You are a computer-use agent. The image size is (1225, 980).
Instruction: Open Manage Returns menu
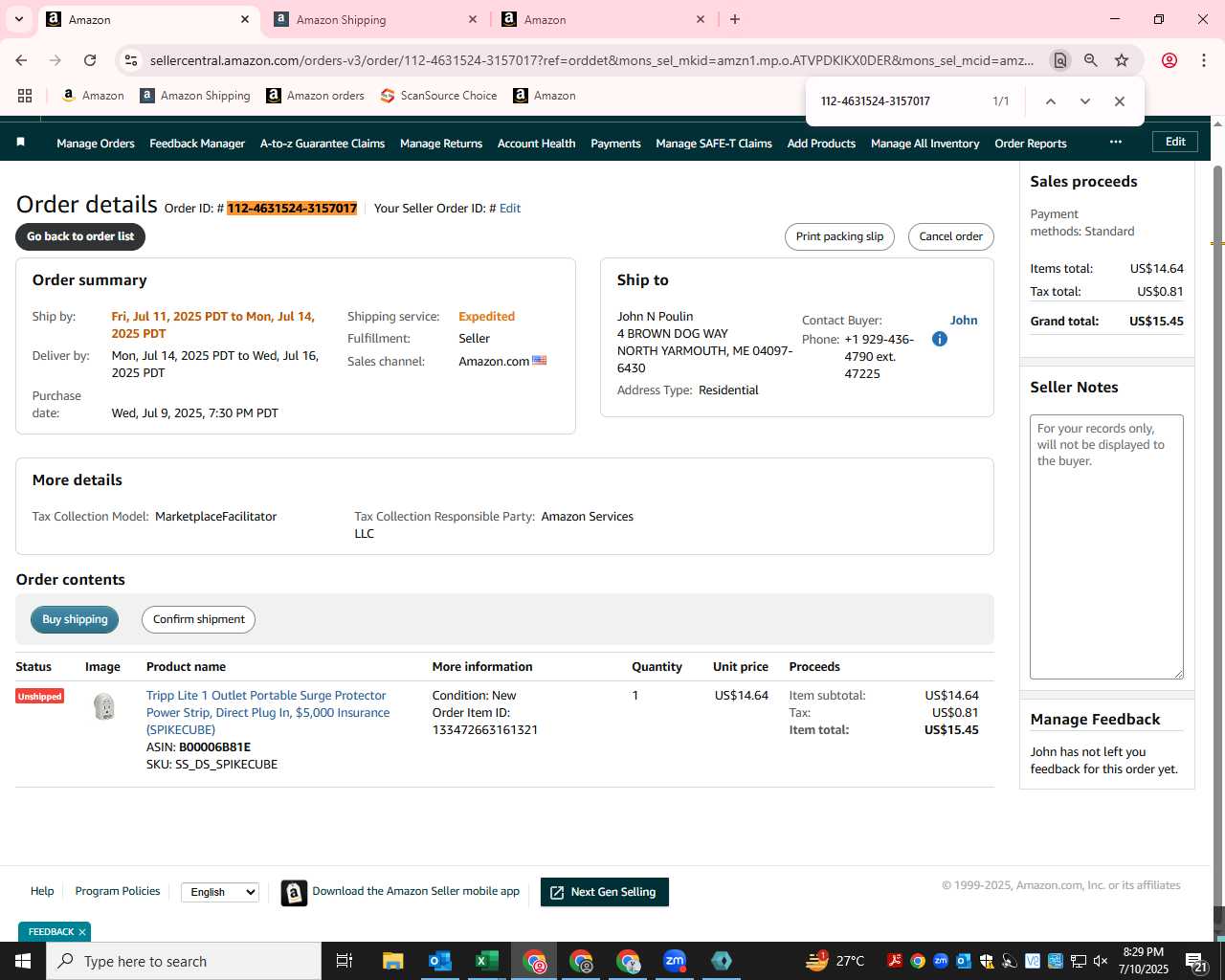441,144
